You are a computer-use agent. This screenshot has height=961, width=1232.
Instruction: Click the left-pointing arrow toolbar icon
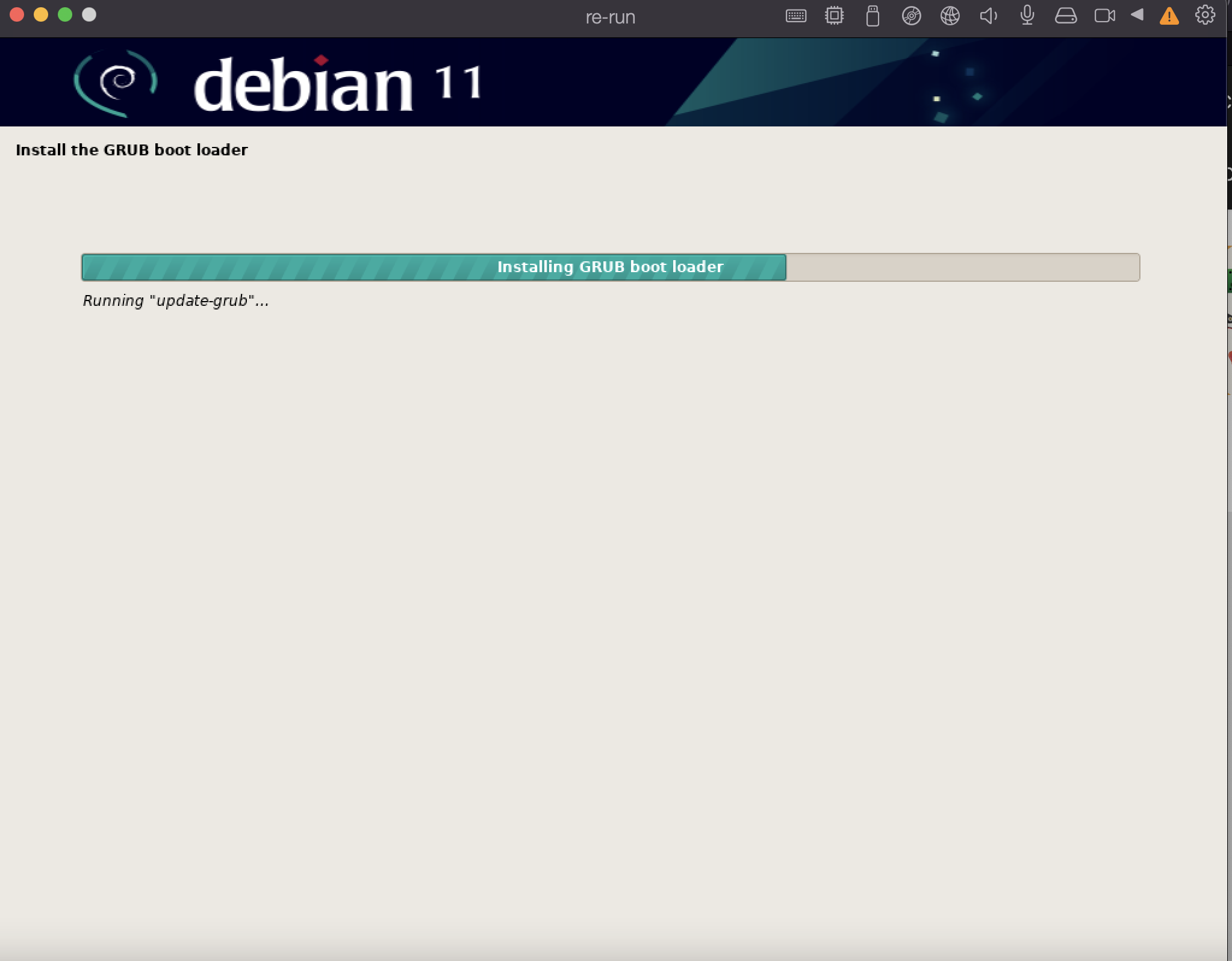[1137, 15]
